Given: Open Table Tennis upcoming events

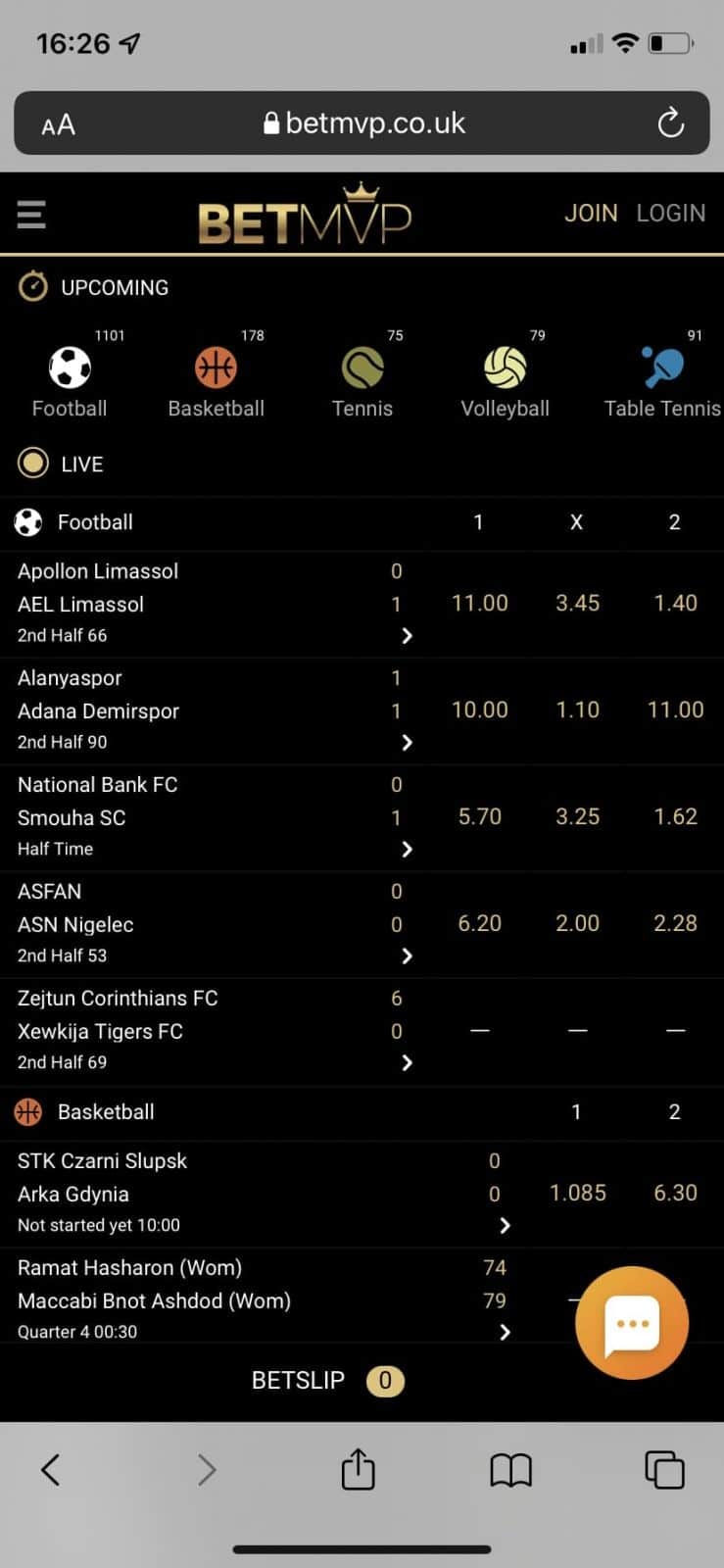Looking at the screenshot, I should [x=662, y=368].
